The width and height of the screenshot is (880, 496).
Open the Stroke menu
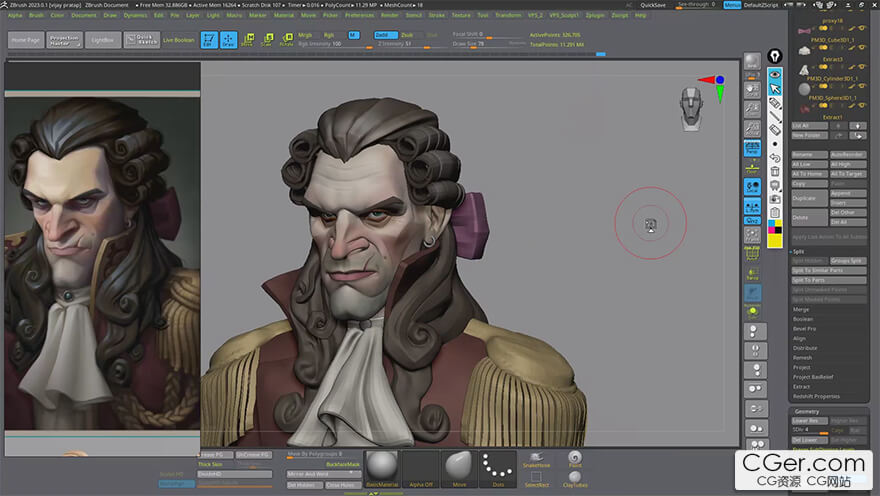click(x=437, y=15)
